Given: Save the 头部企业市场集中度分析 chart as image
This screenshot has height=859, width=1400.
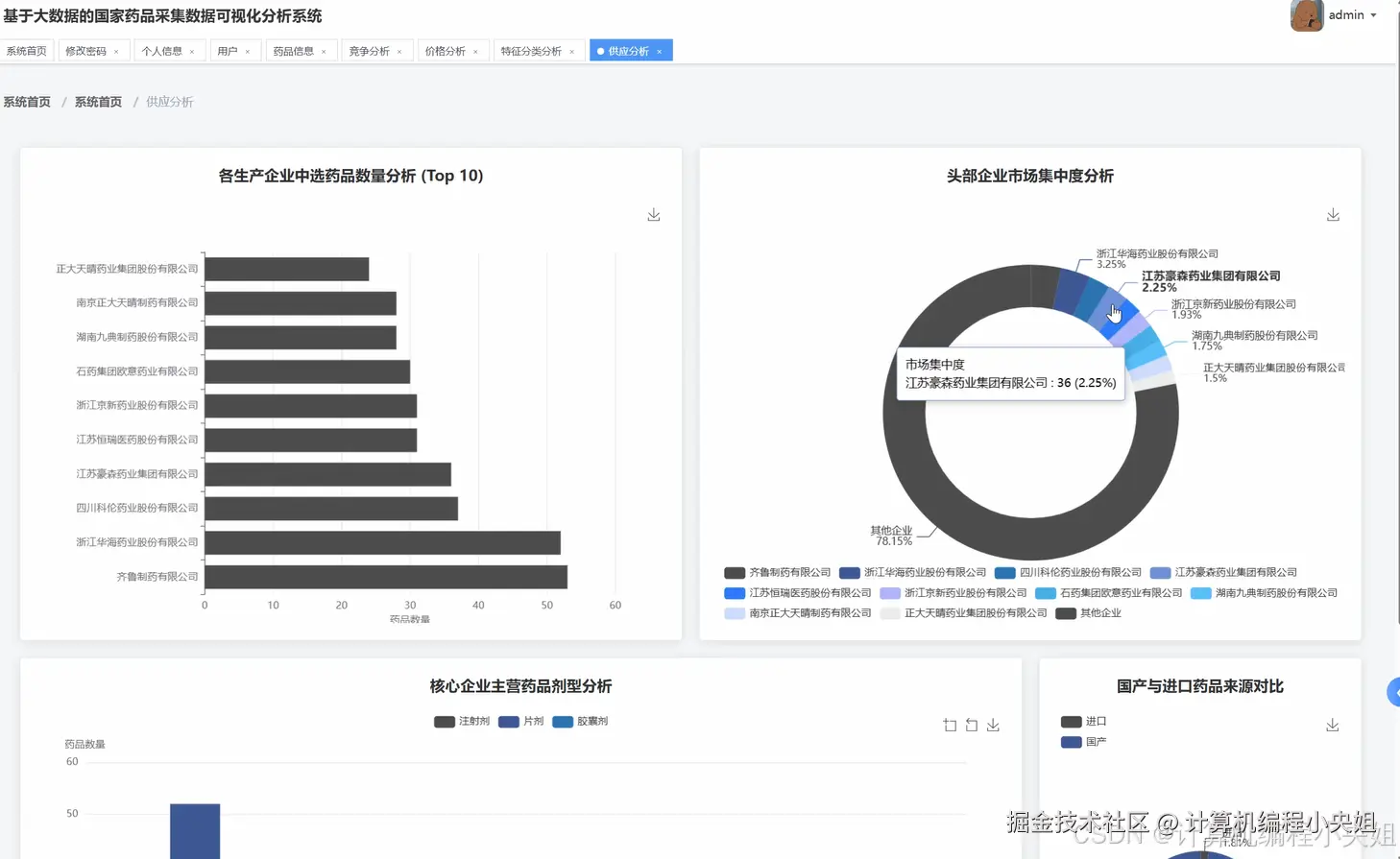Looking at the screenshot, I should click(1332, 214).
